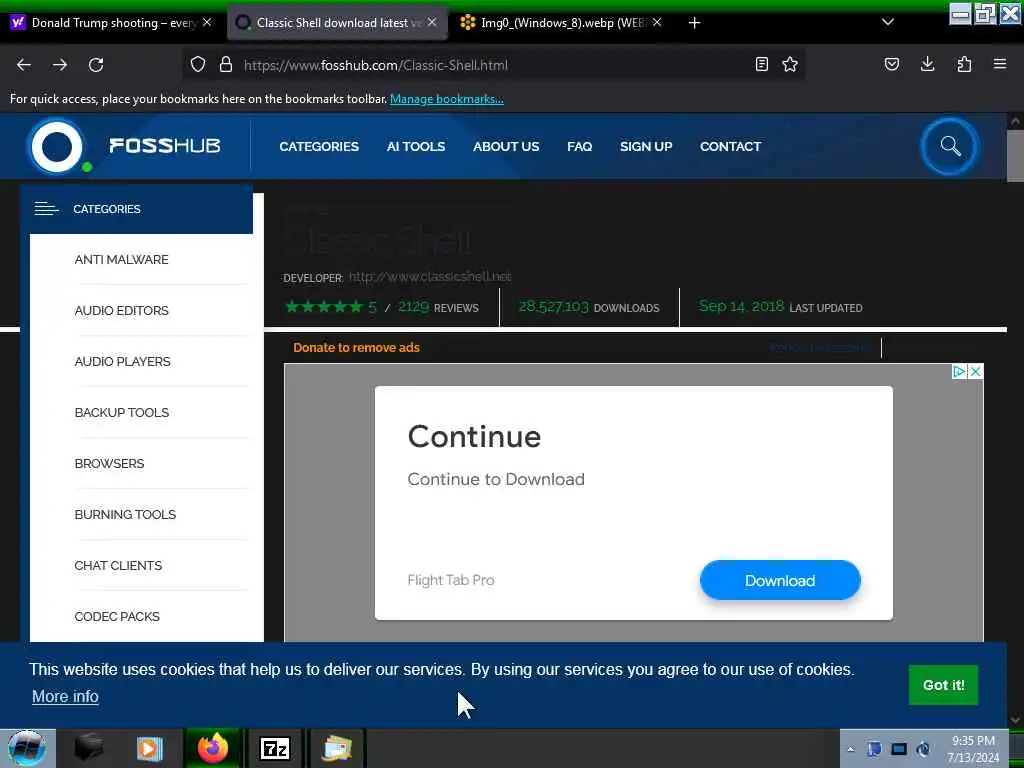Image resolution: width=1024 pixels, height=768 pixels.
Task: Reload the page with refresh icon
Action: tap(96, 65)
